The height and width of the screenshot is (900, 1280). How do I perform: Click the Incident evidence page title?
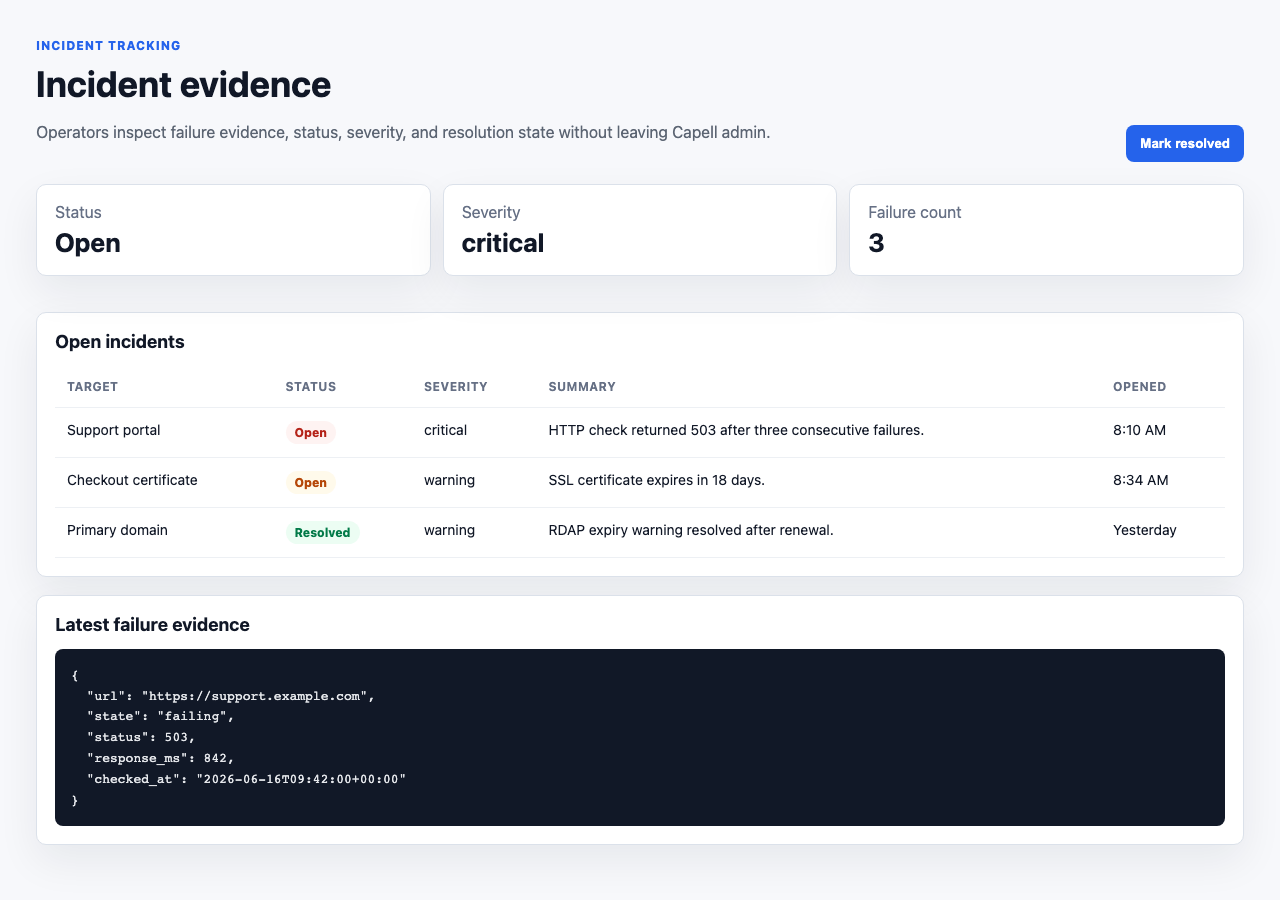pos(183,85)
